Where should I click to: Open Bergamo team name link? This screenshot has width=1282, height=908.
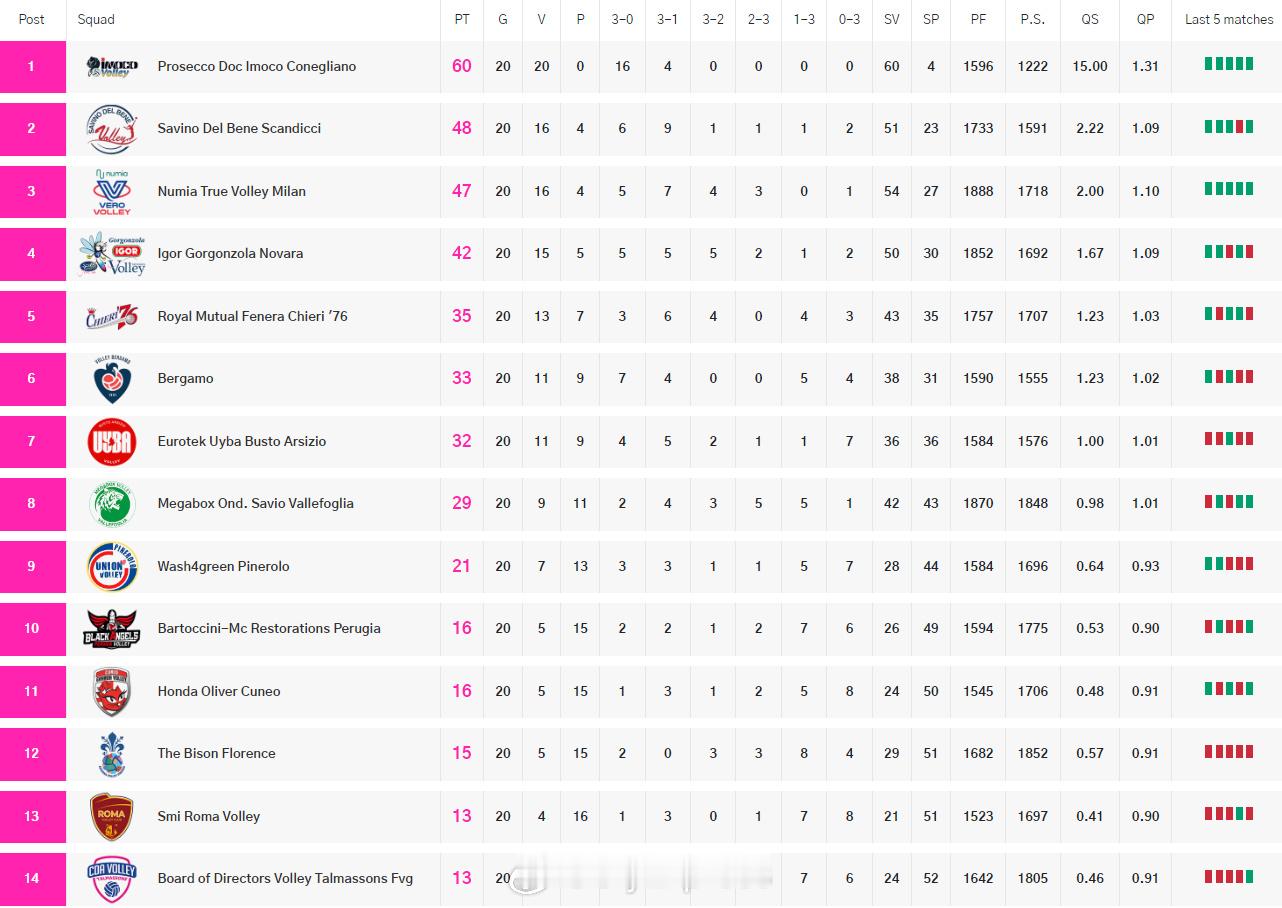185,379
